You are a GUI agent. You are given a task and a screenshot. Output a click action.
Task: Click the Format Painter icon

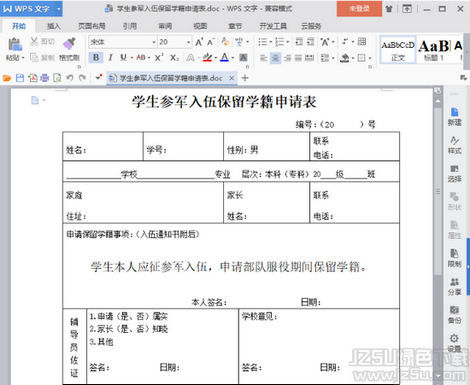point(69,44)
